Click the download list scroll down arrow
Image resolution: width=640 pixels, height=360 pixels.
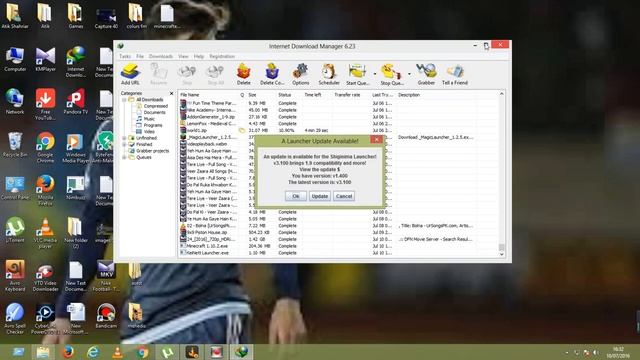point(502,254)
